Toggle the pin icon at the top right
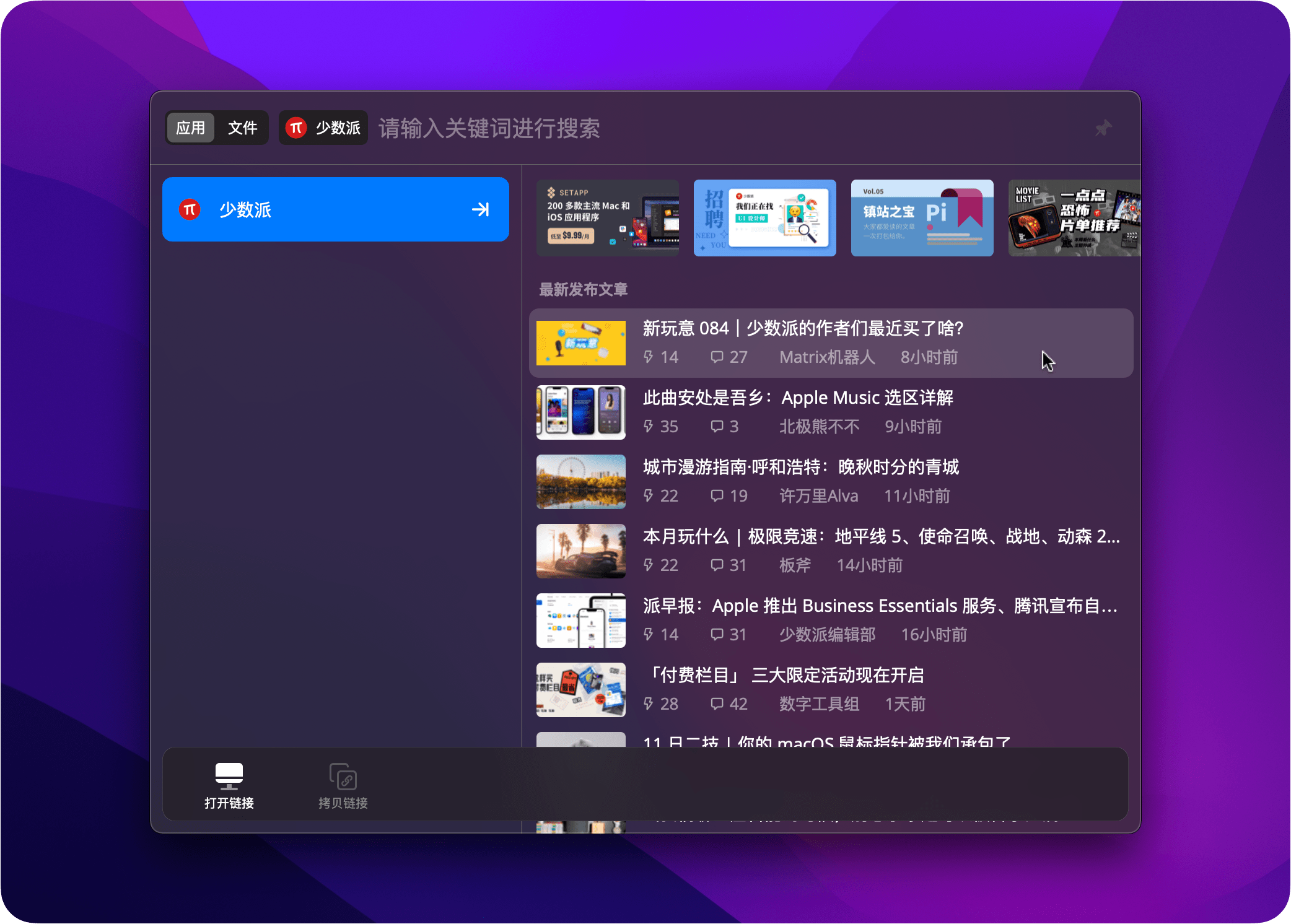 [1104, 128]
